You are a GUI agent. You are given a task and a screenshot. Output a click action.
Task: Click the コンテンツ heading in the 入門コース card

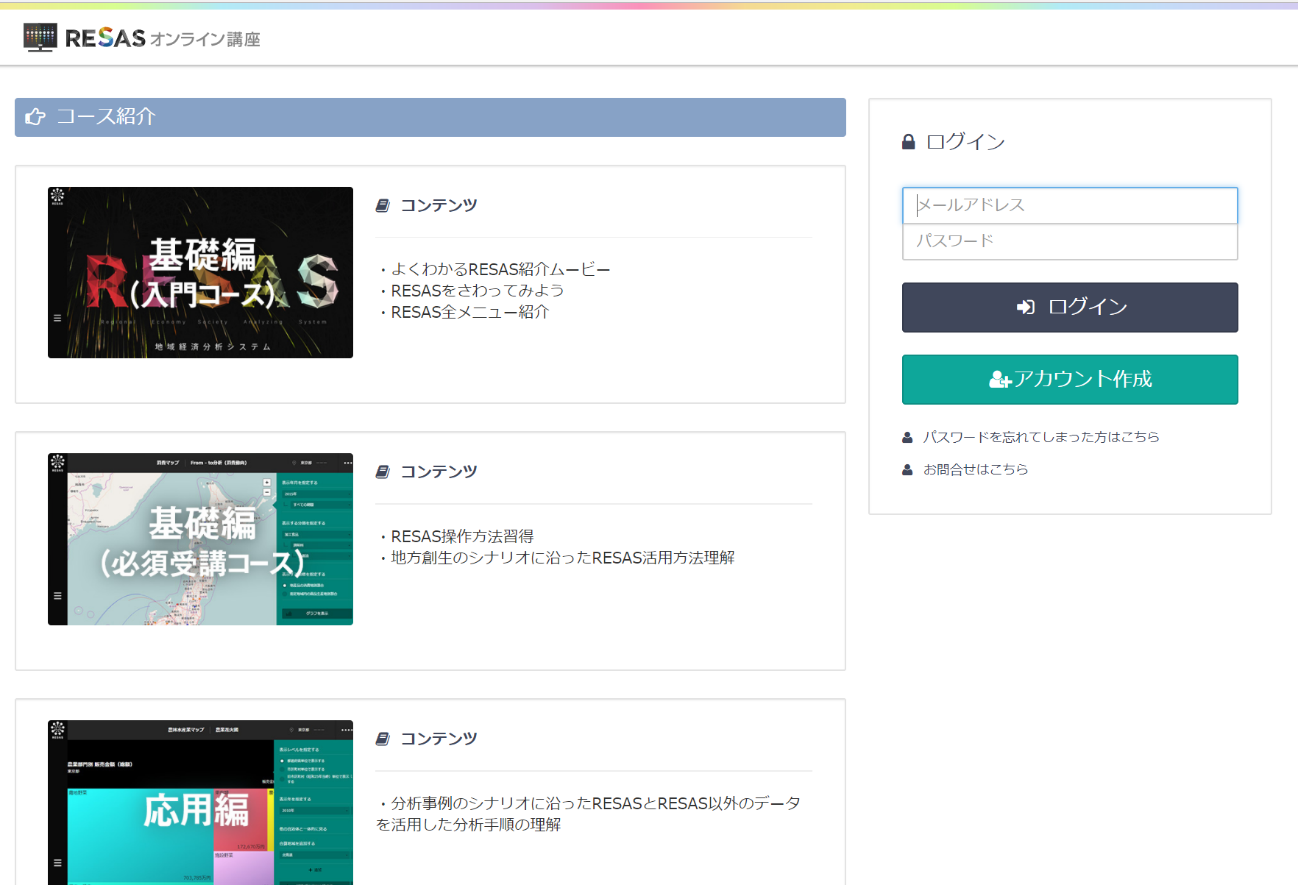439,206
